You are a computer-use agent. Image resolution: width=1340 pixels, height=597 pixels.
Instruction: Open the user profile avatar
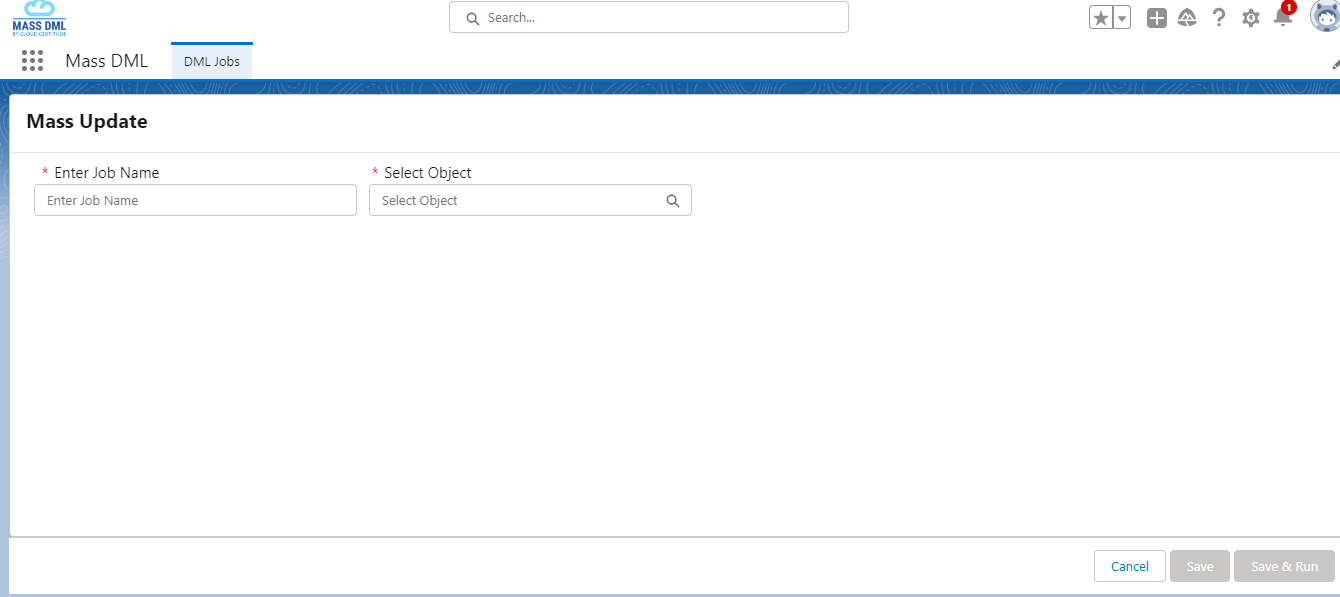[x=1325, y=17]
